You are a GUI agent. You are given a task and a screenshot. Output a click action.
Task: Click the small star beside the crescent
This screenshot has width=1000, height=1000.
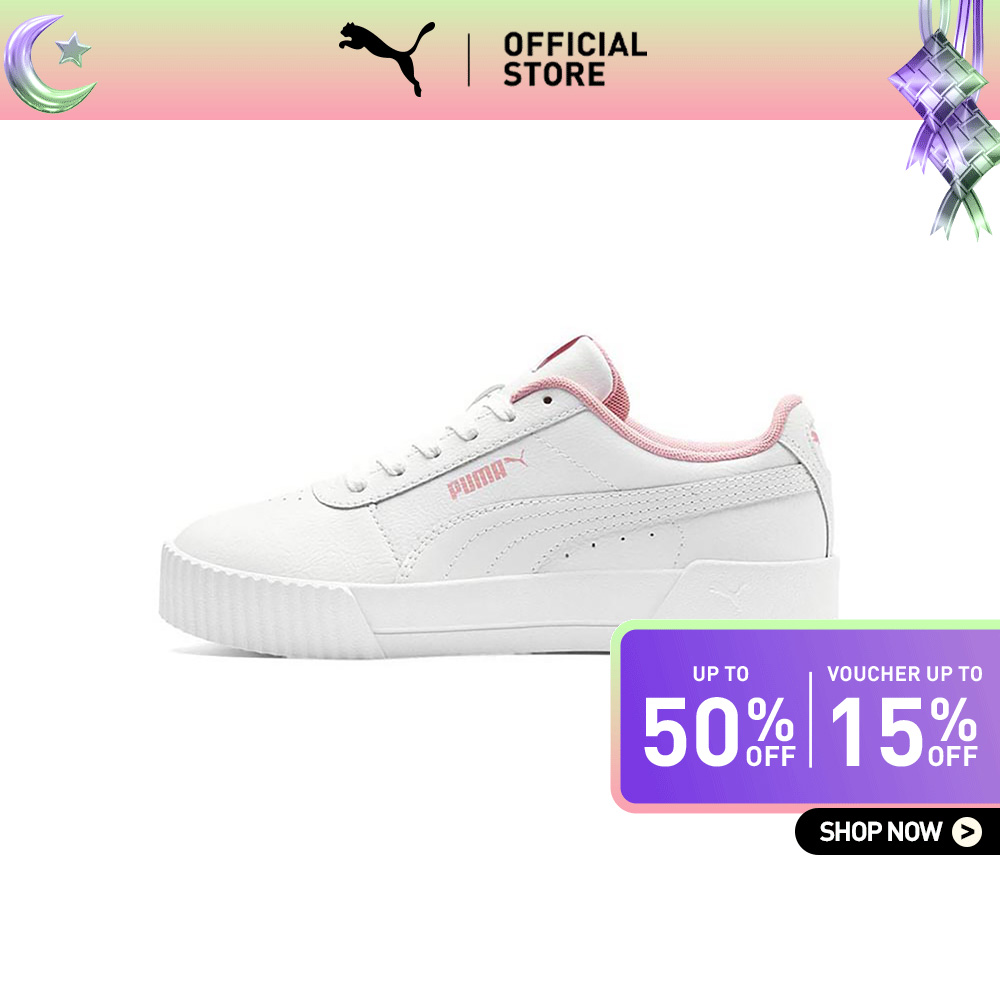click(73, 50)
